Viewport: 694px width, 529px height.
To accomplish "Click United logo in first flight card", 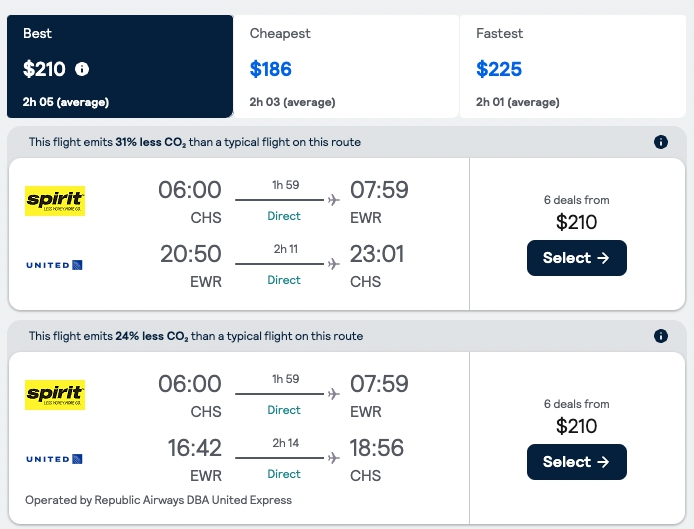I will pos(55,265).
